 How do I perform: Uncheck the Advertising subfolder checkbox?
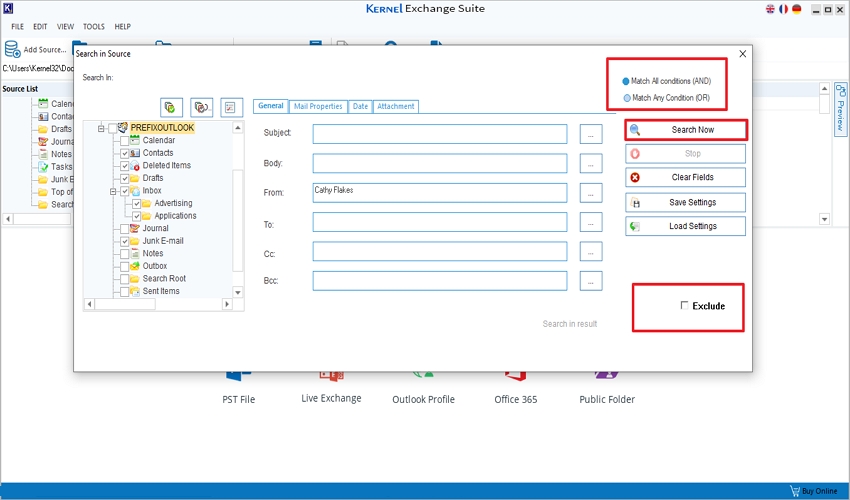[137, 203]
